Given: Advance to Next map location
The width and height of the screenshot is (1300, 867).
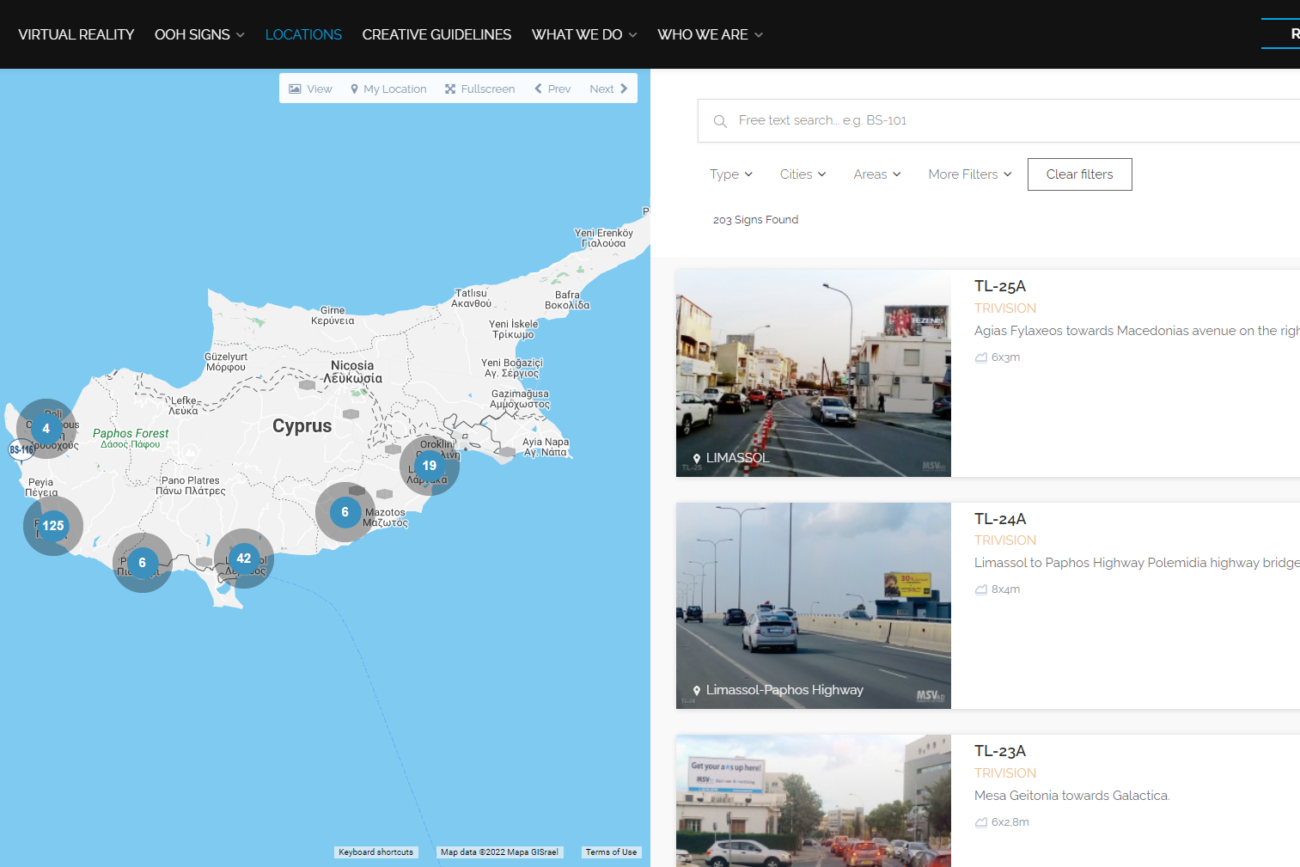Looking at the screenshot, I should [x=608, y=89].
